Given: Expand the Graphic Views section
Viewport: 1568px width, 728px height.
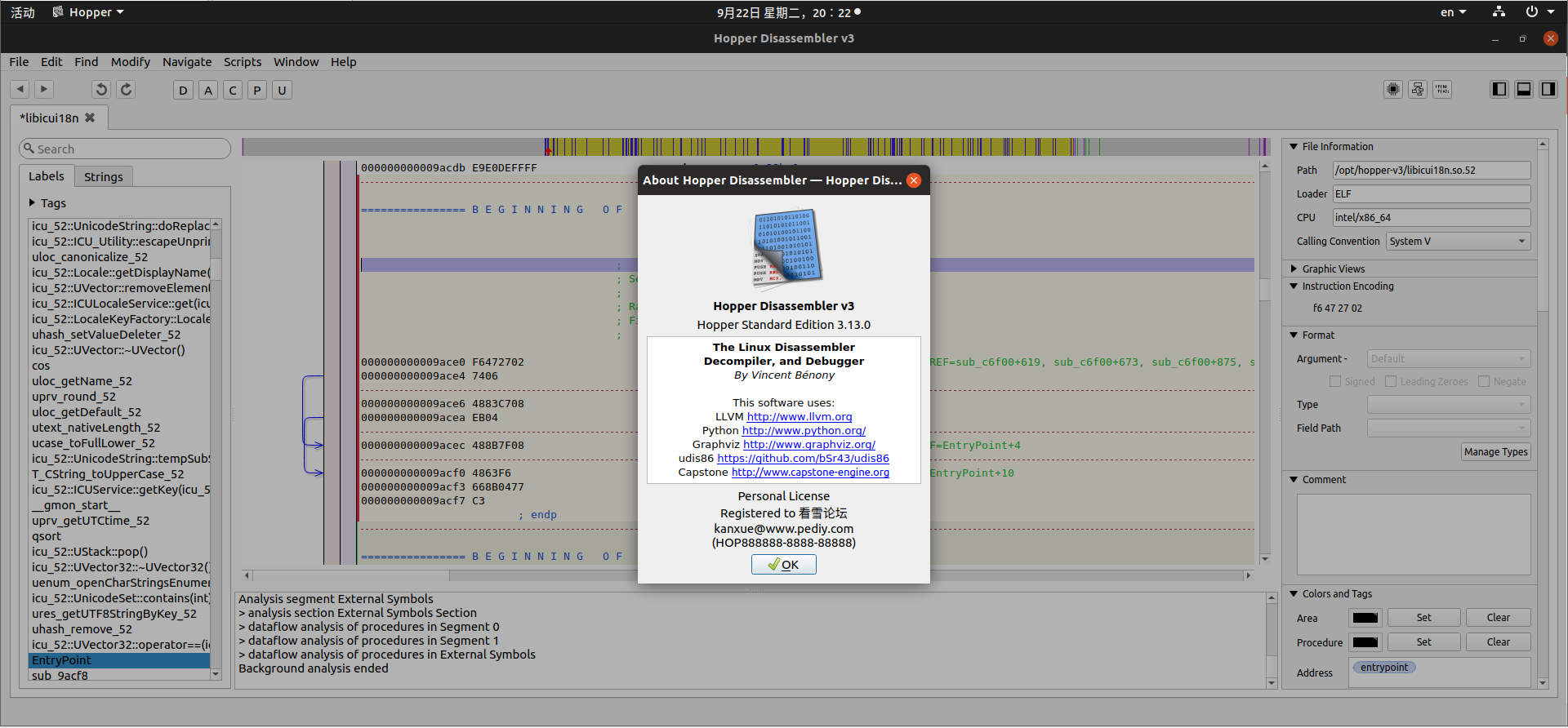Looking at the screenshot, I should pyautogui.click(x=1294, y=269).
